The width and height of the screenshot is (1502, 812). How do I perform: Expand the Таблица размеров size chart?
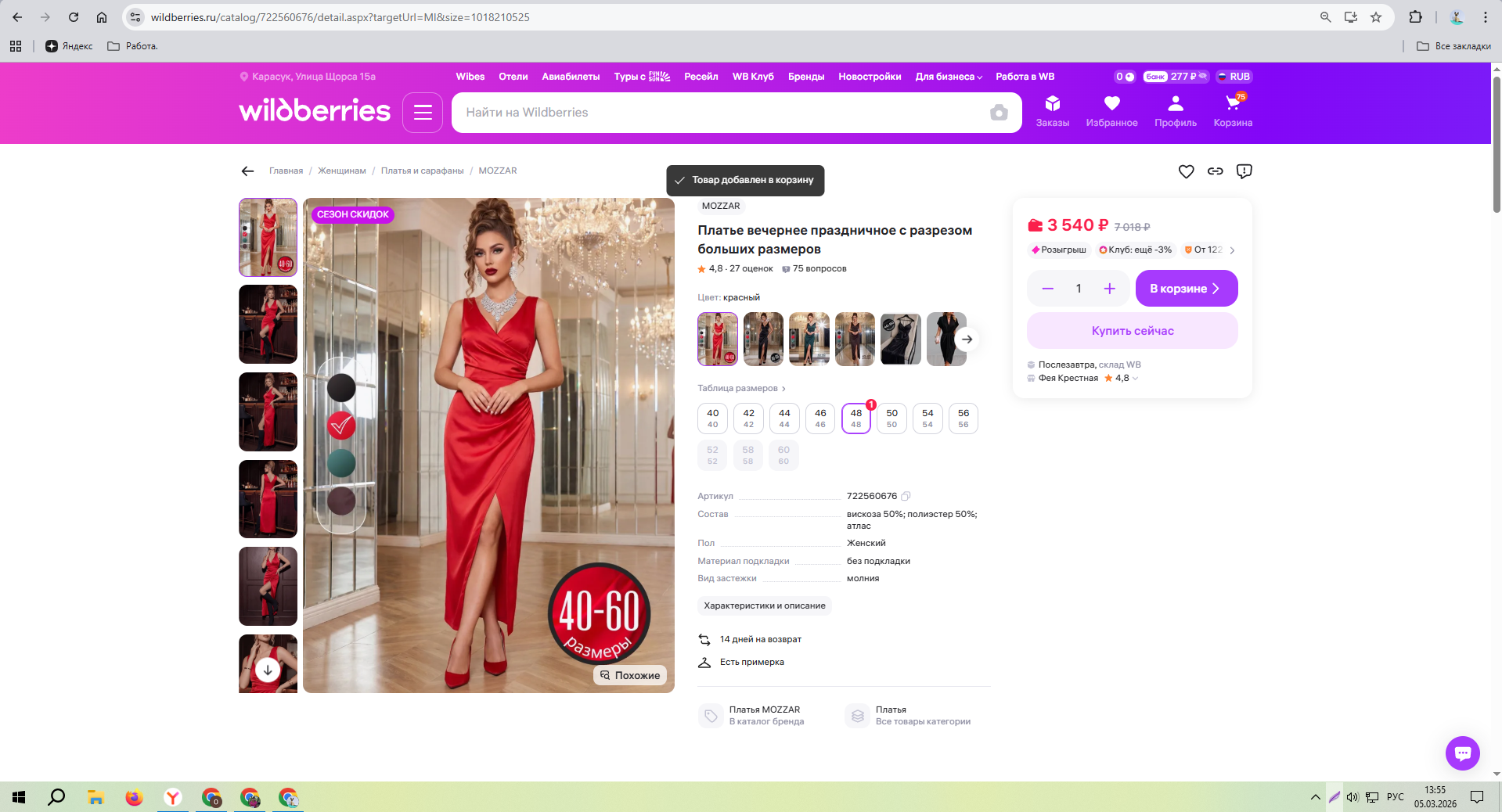[741, 388]
